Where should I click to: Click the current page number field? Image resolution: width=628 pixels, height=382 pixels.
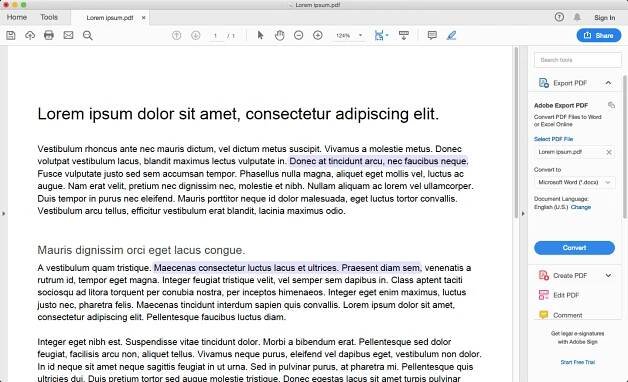(x=215, y=36)
